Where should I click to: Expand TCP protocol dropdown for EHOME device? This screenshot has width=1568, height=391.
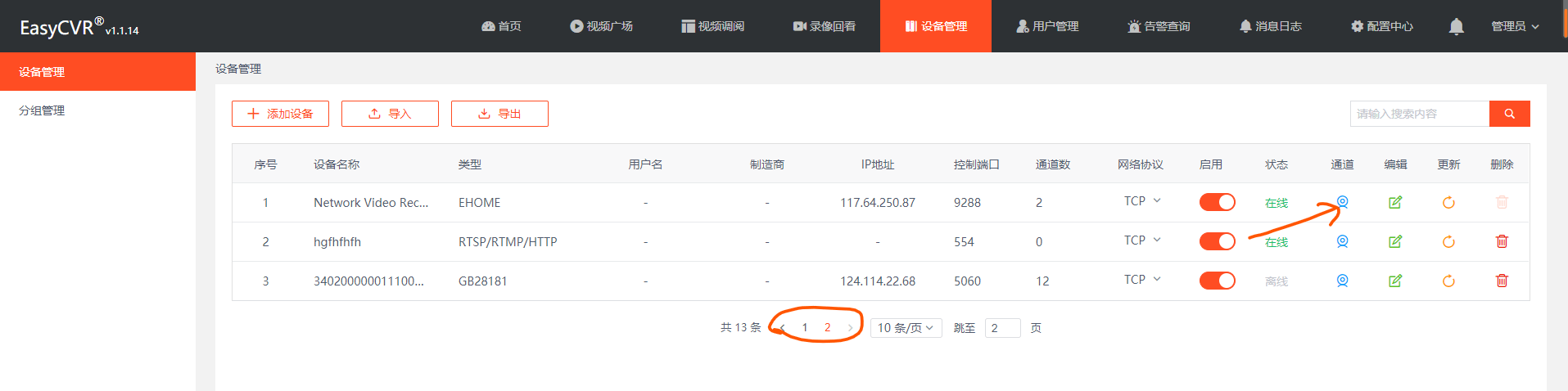[1142, 201]
